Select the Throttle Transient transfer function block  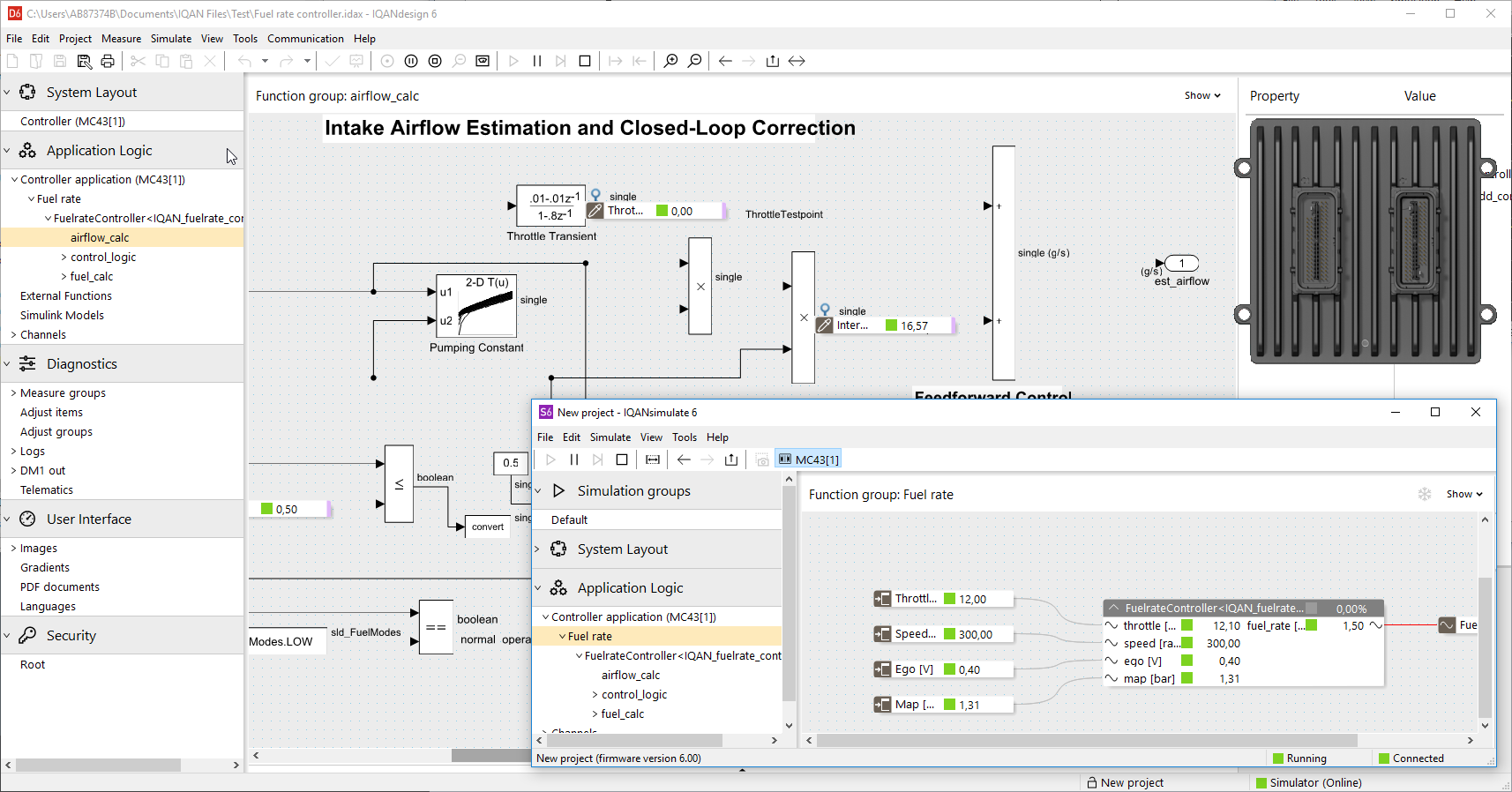point(551,205)
